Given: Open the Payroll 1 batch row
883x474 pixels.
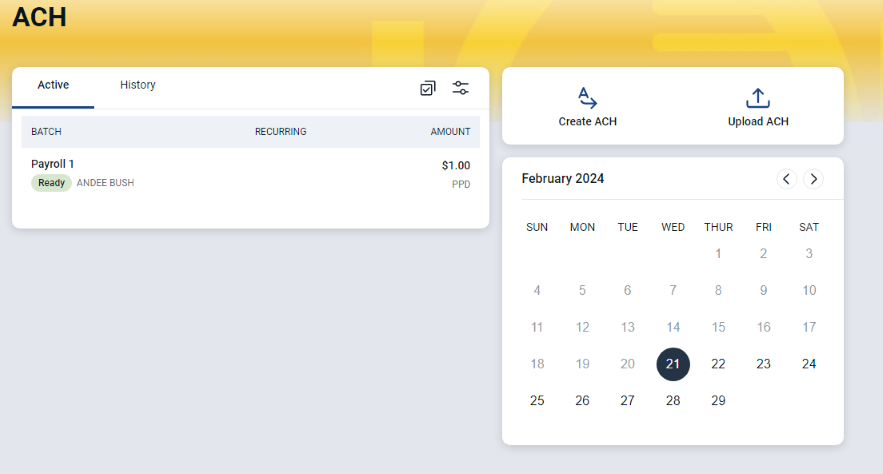Looking at the screenshot, I should pyautogui.click(x=251, y=173).
